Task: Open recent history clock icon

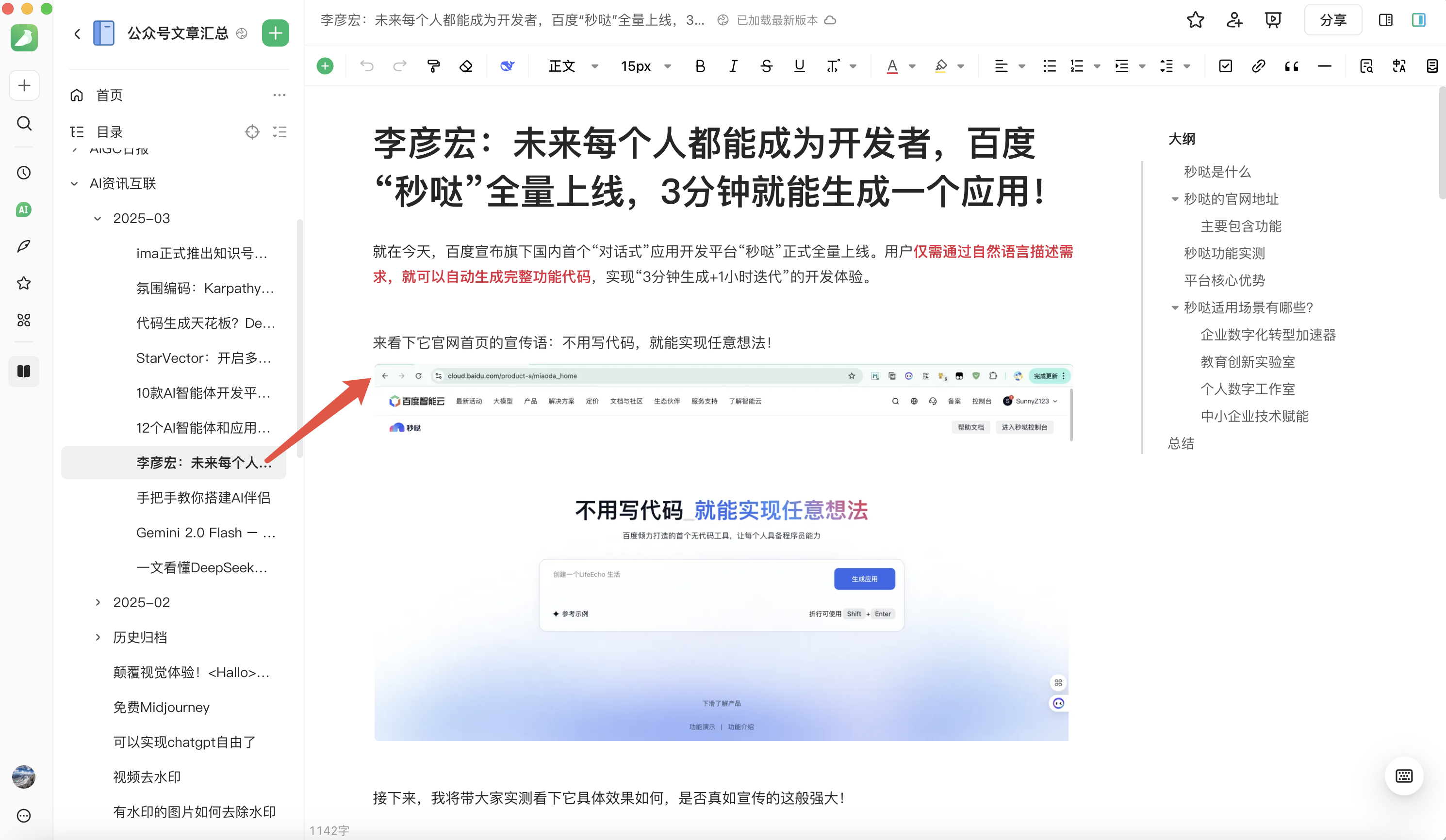Action: [23, 173]
